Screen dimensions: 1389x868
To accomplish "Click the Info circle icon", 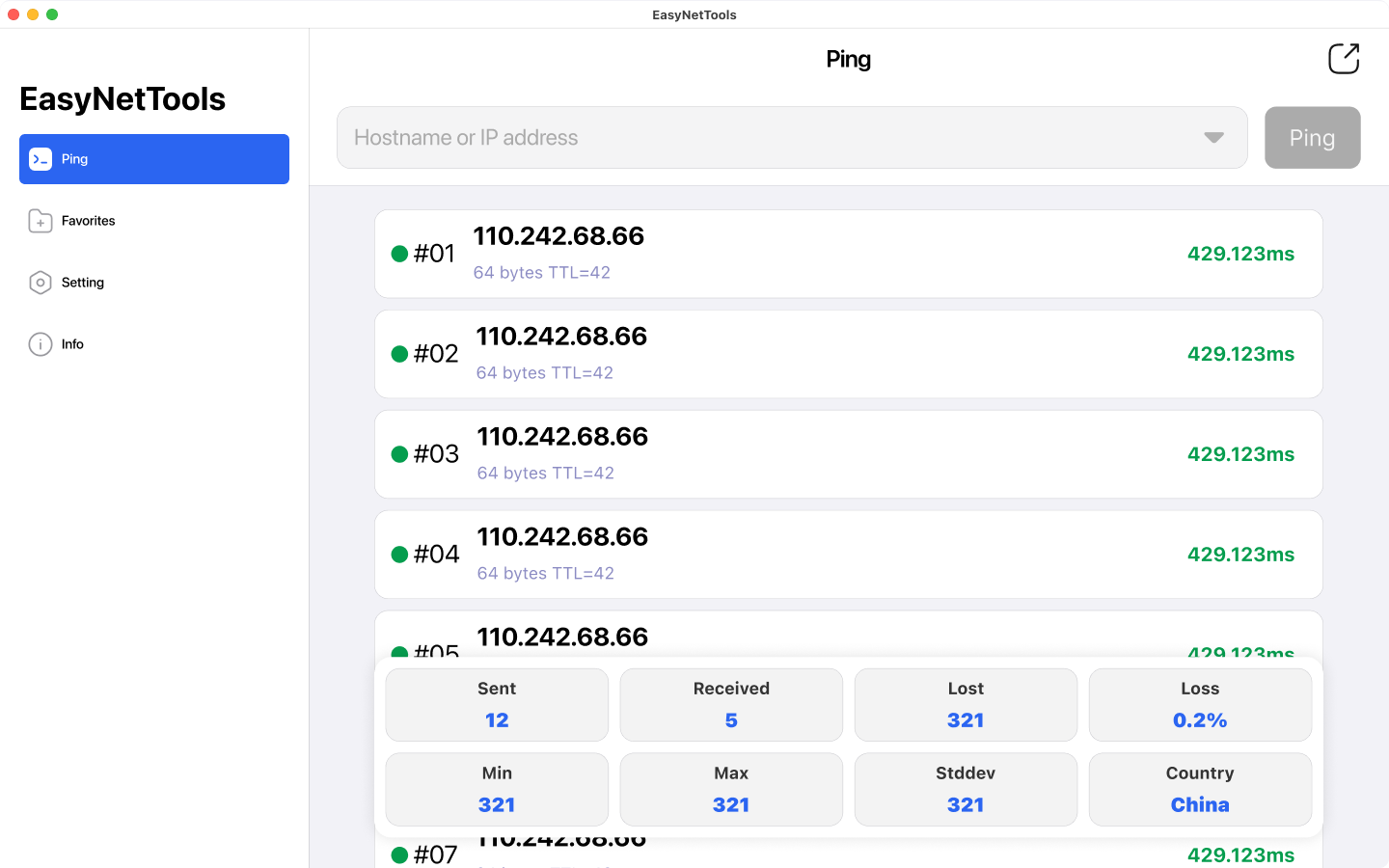I will (41, 344).
